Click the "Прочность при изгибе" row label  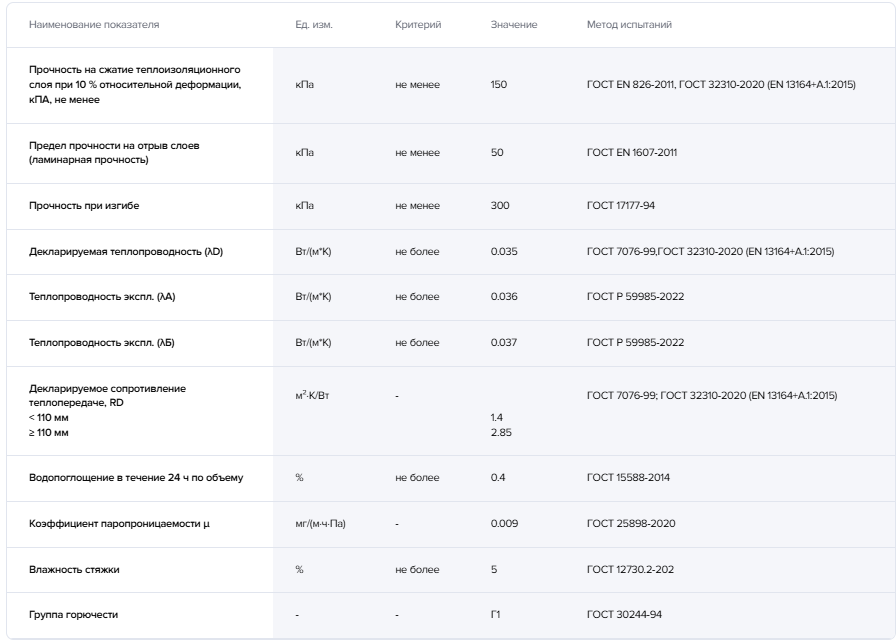(79, 205)
